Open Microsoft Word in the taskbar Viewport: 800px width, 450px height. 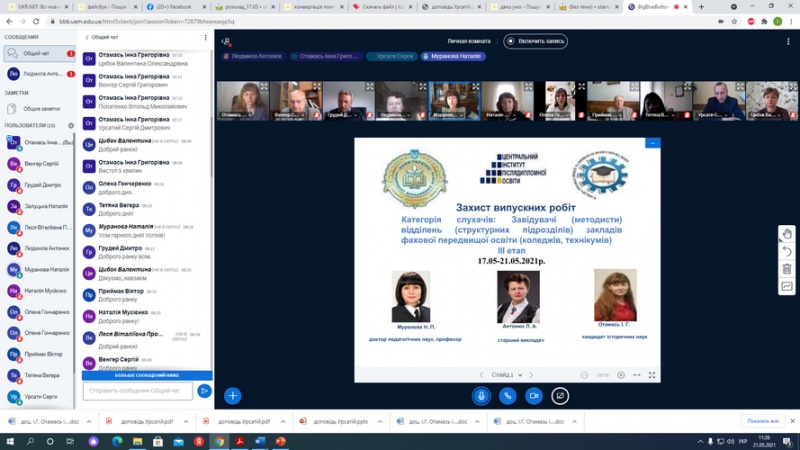point(260,441)
